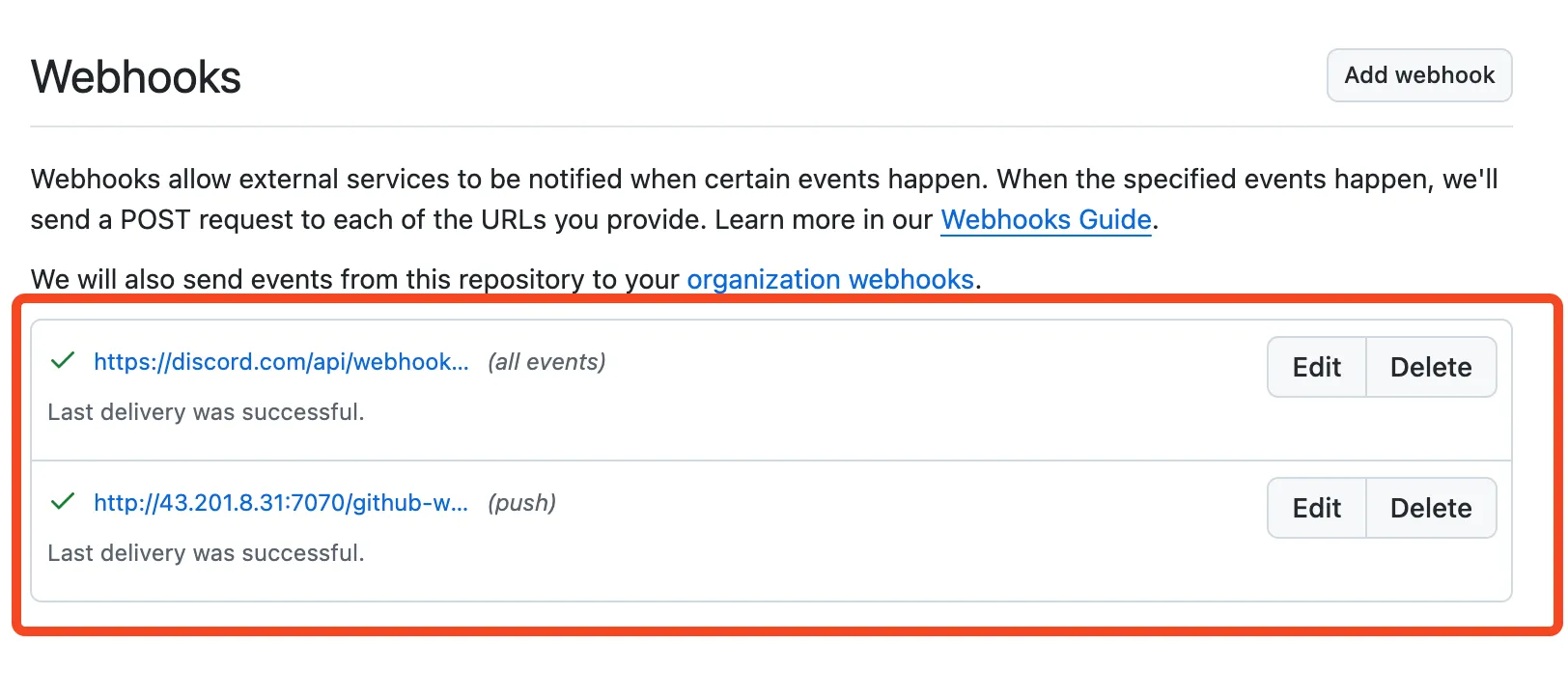The height and width of the screenshot is (699, 1568).
Task: Open the 43.201.8.31:7070 webhook URL
Action: (x=281, y=503)
